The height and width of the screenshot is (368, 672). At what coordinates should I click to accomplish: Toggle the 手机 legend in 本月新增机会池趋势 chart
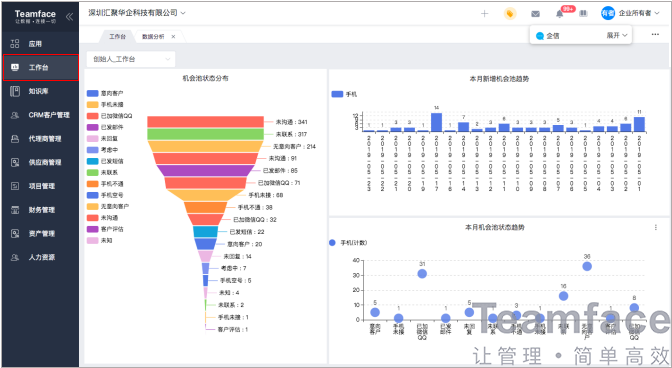[344, 94]
